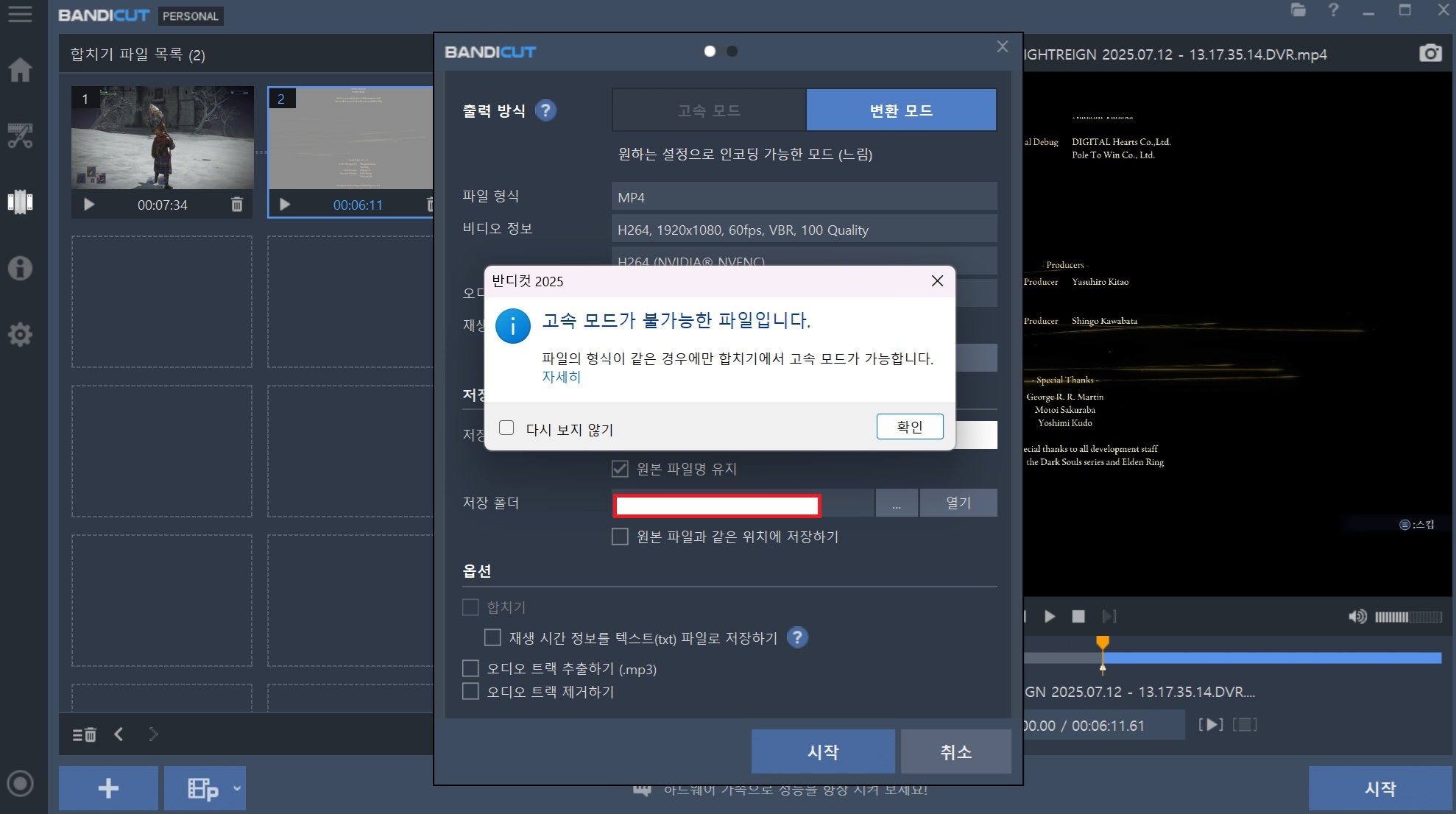This screenshot has height=814, width=1456.
Task: Open the 파일 형식 MP4 field
Action: (x=805, y=197)
